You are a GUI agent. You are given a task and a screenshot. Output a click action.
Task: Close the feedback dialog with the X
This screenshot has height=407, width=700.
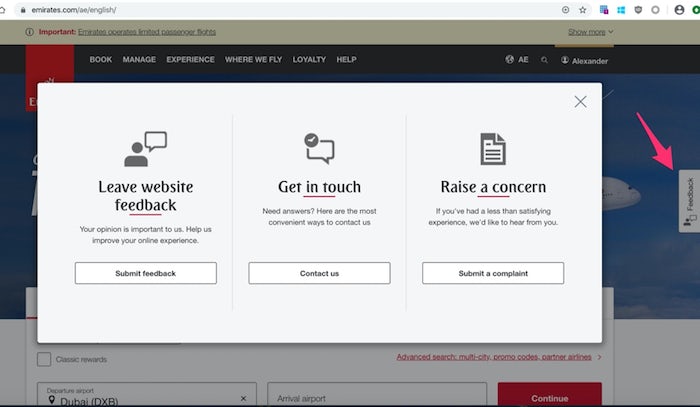tap(580, 101)
